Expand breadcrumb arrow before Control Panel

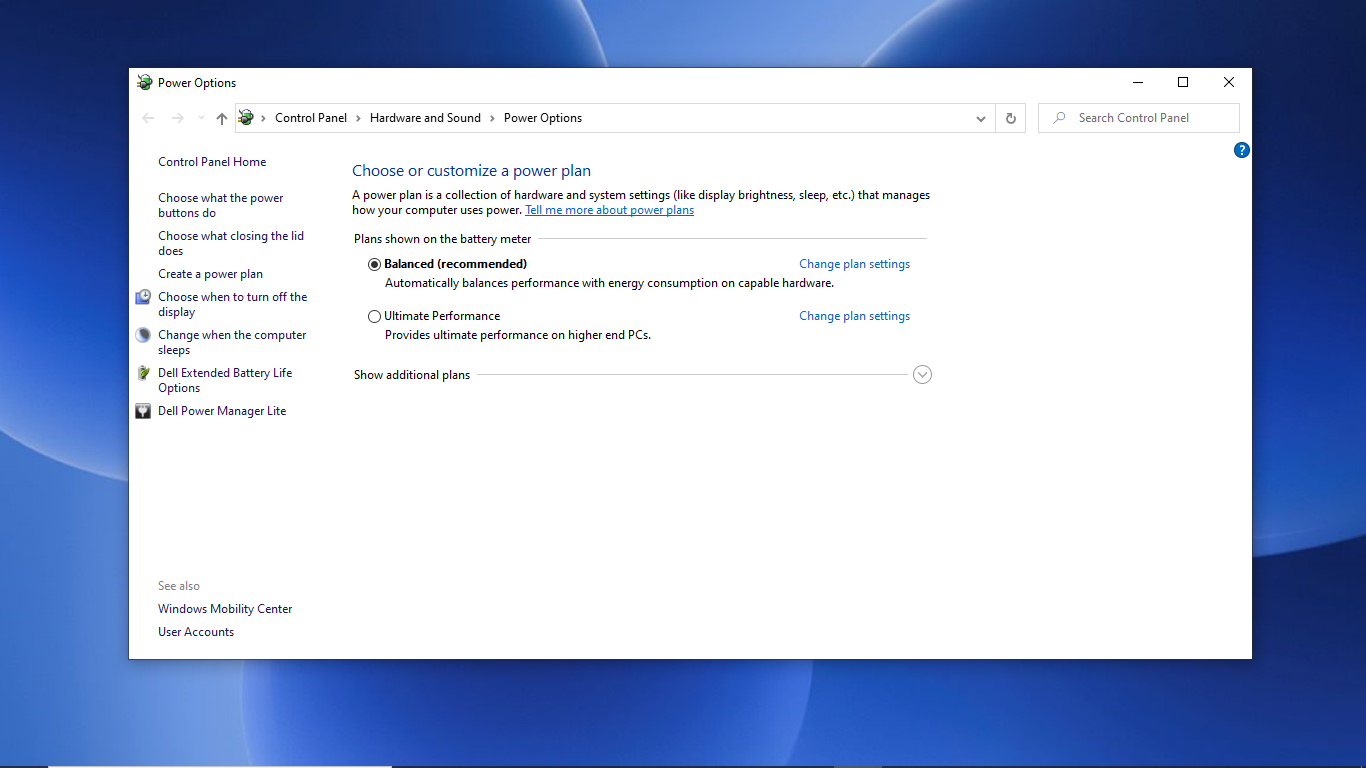[264, 118]
